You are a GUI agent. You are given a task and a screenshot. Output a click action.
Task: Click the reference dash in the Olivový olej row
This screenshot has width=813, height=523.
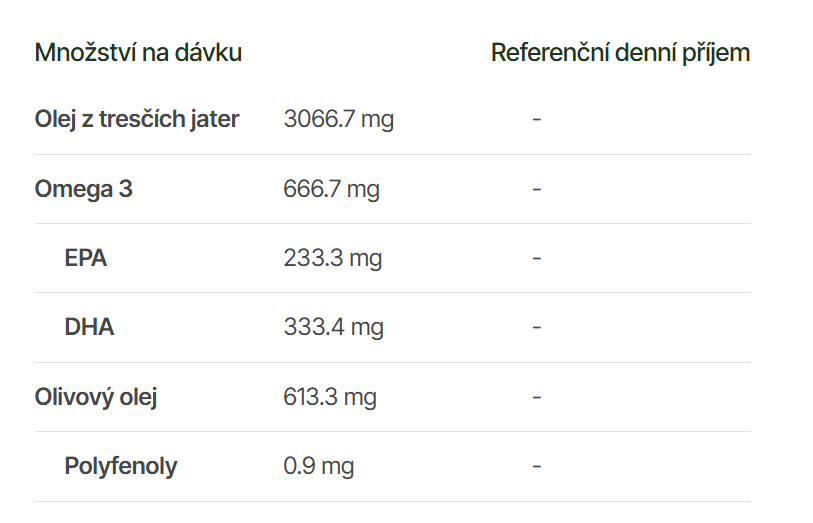[x=537, y=397]
